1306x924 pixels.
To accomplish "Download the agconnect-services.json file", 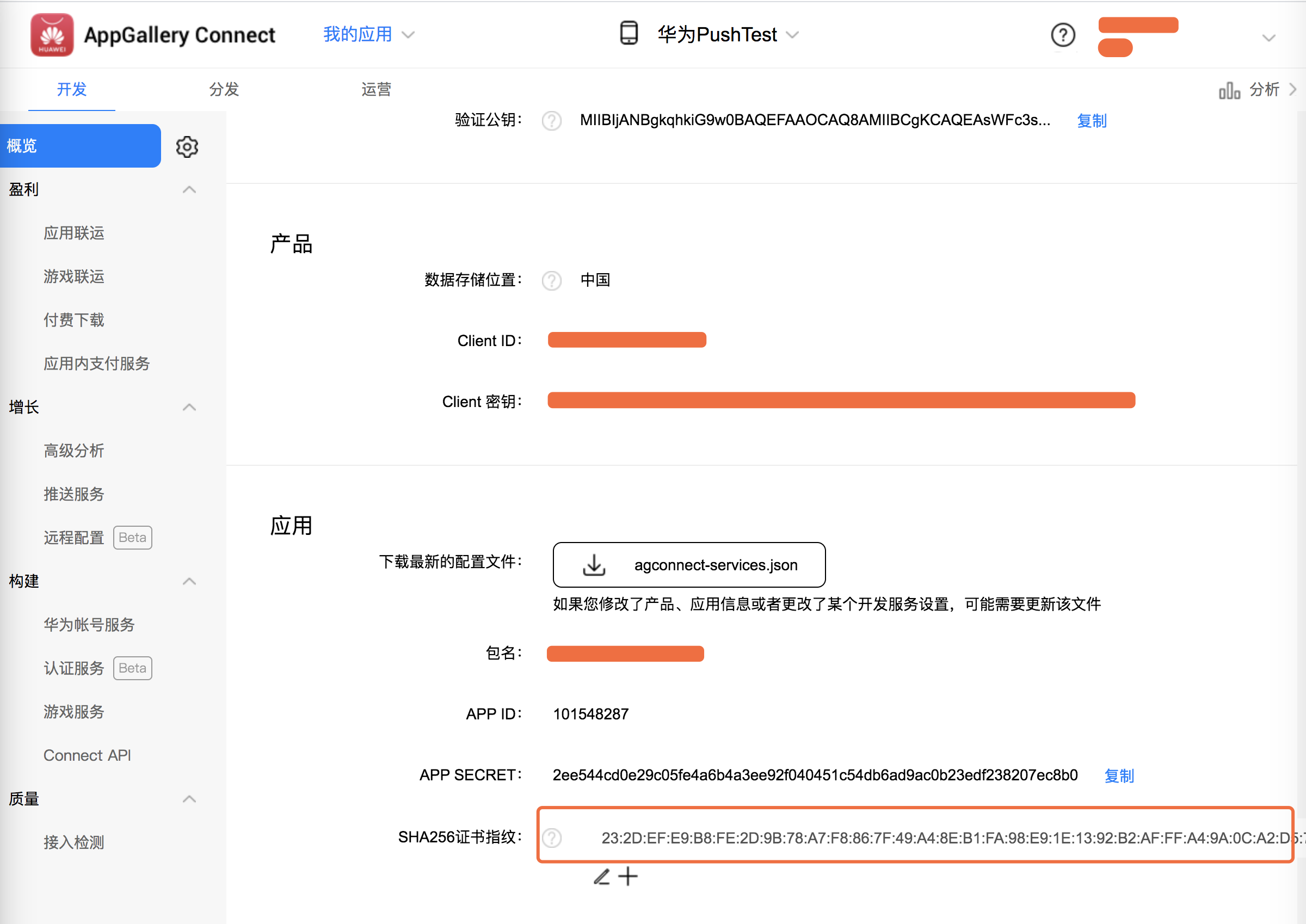I will coord(688,564).
